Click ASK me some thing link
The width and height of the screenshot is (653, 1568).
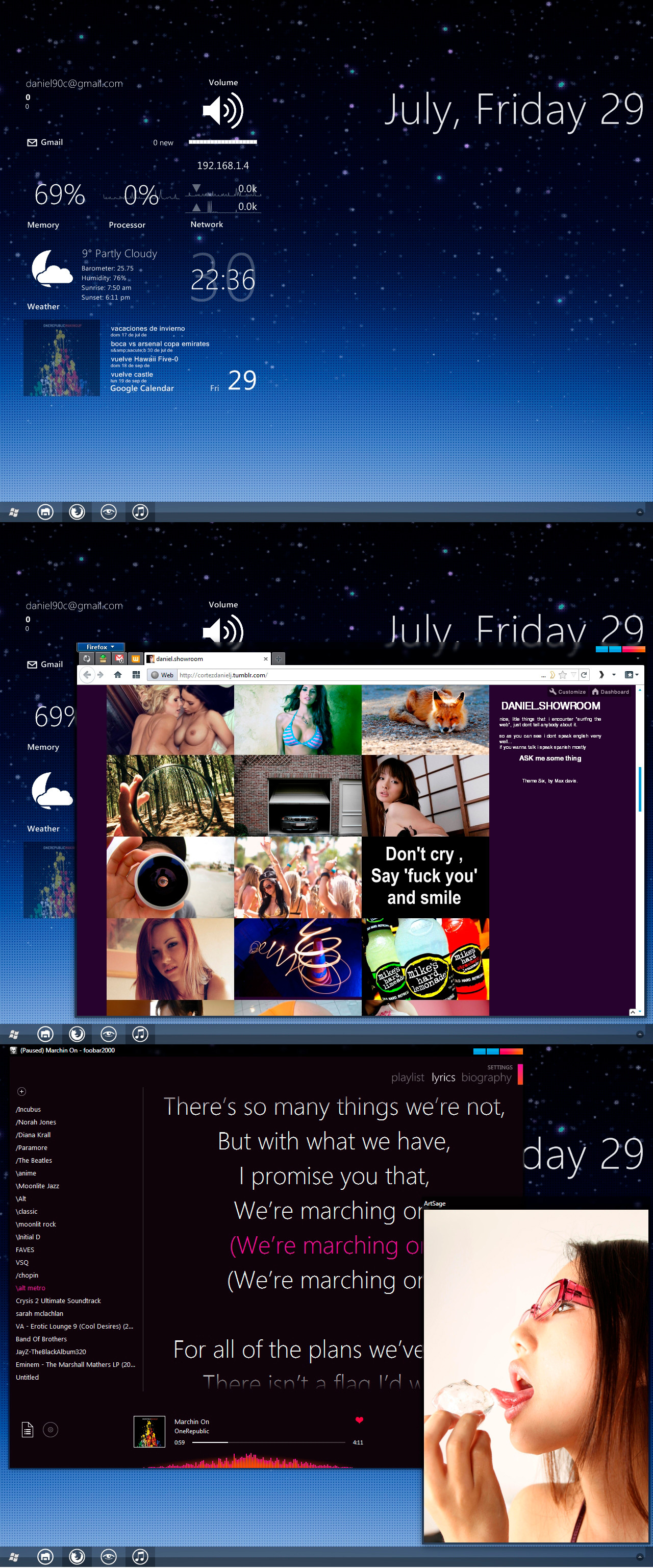(550, 758)
